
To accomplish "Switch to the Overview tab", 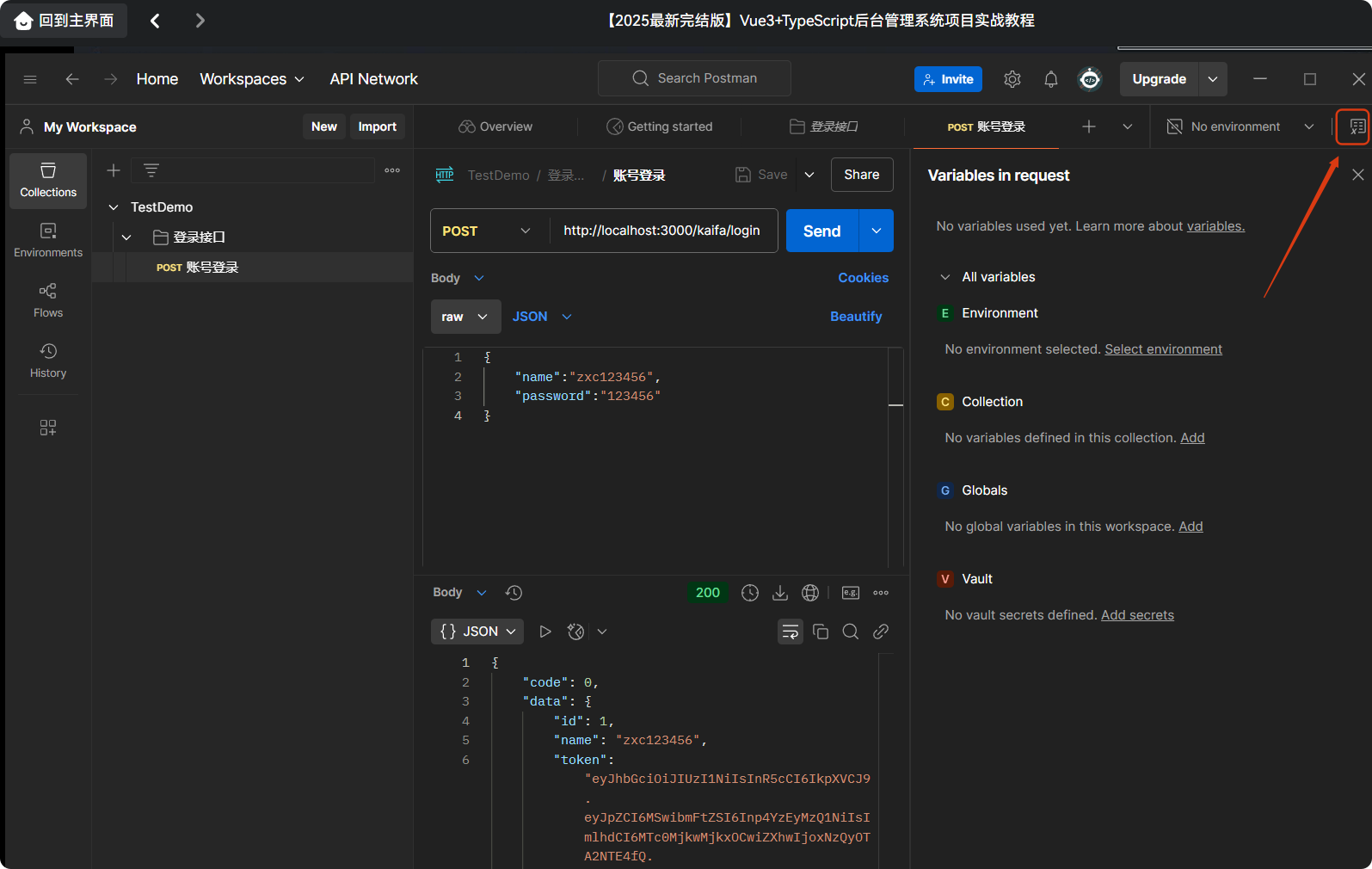I will point(495,126).
